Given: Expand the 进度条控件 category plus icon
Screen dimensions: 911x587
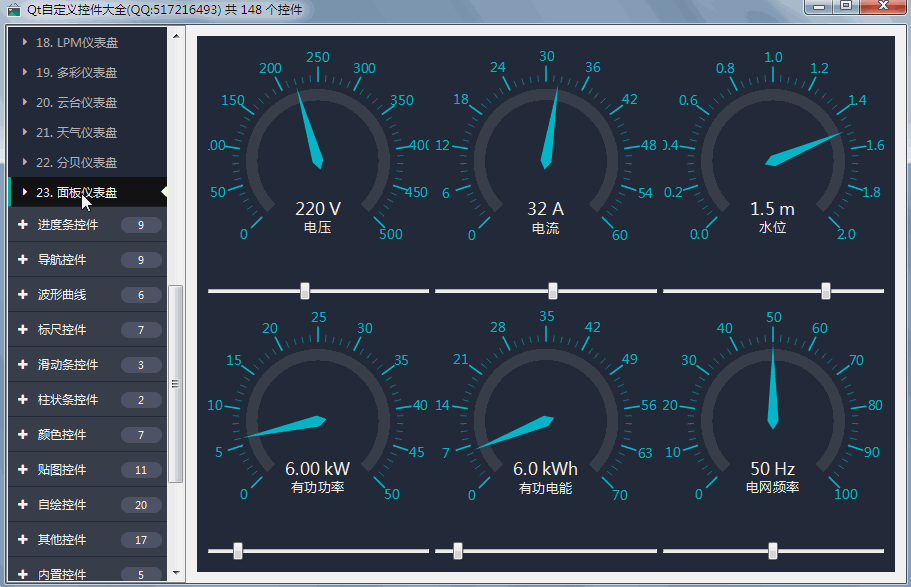Looking at the screenshot, I should click(23, 224).
